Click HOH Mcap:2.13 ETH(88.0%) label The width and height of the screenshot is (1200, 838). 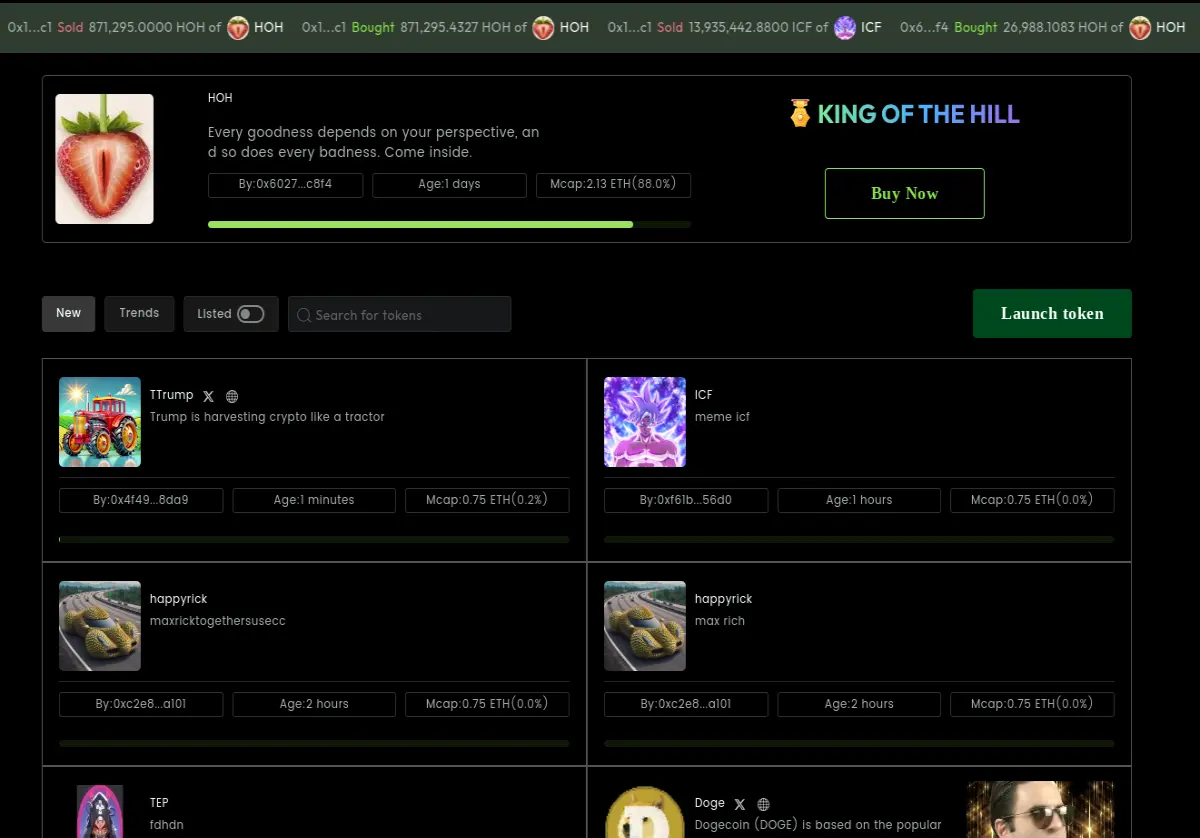click(613, 185)
